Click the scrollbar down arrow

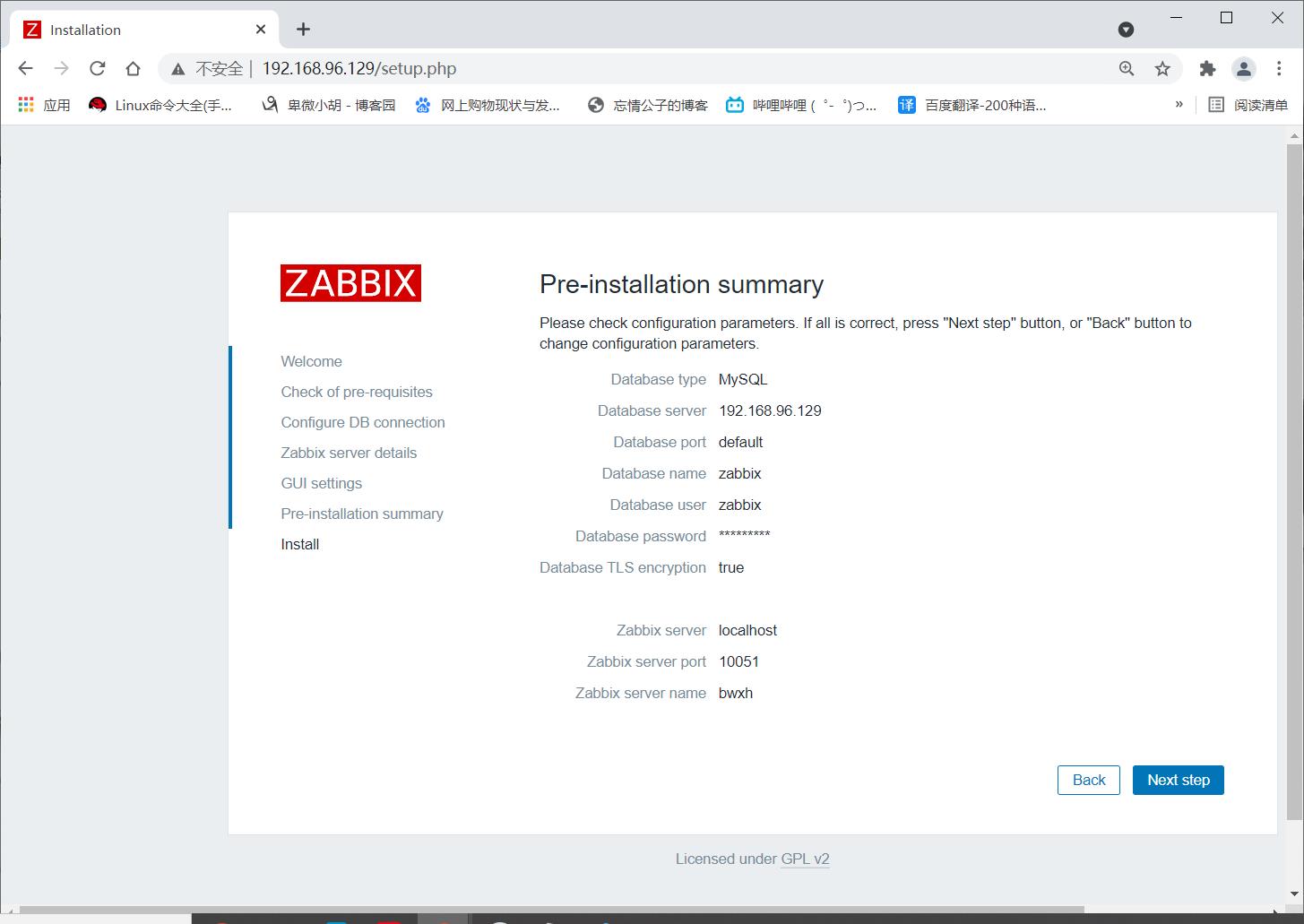coord(1294,894)
